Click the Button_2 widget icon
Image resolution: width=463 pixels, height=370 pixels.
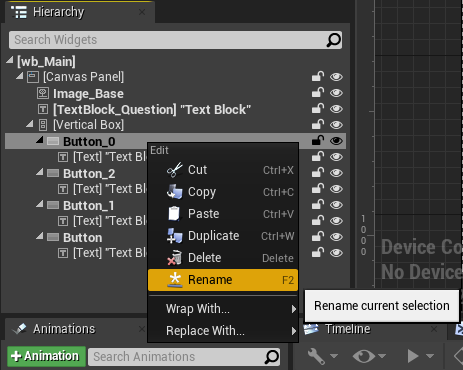coord(53,173)
